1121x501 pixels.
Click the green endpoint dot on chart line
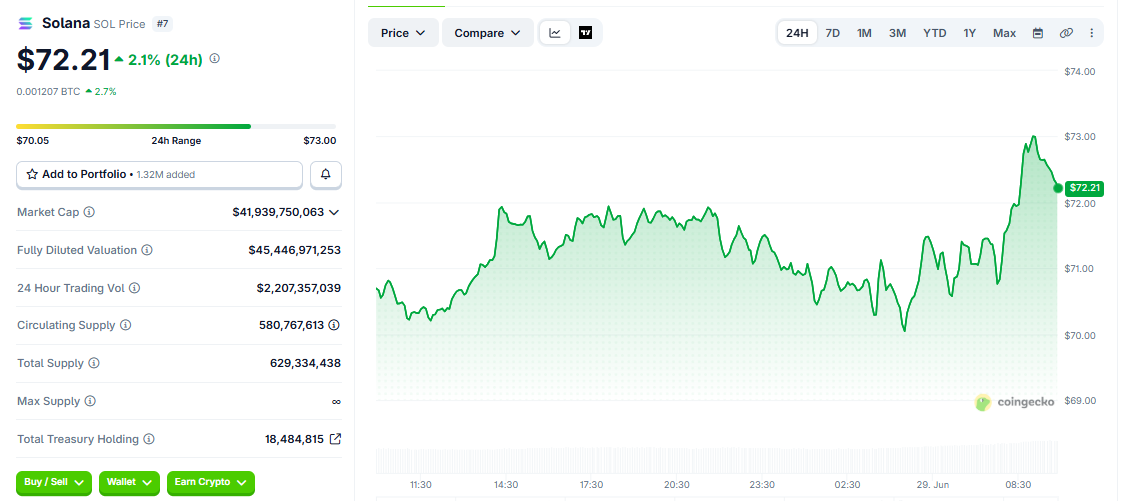pos(1058,188)
